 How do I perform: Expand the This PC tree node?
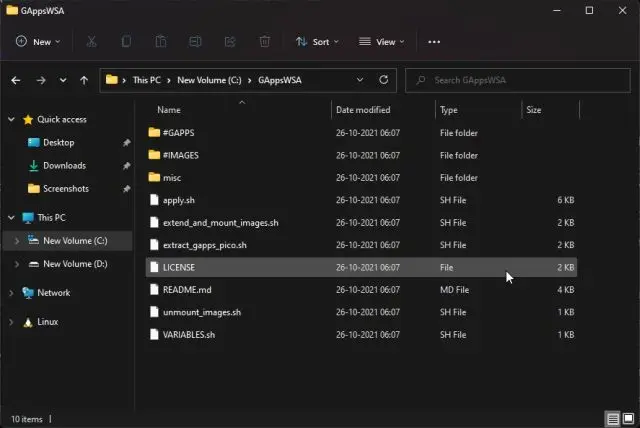click(12, 217)
